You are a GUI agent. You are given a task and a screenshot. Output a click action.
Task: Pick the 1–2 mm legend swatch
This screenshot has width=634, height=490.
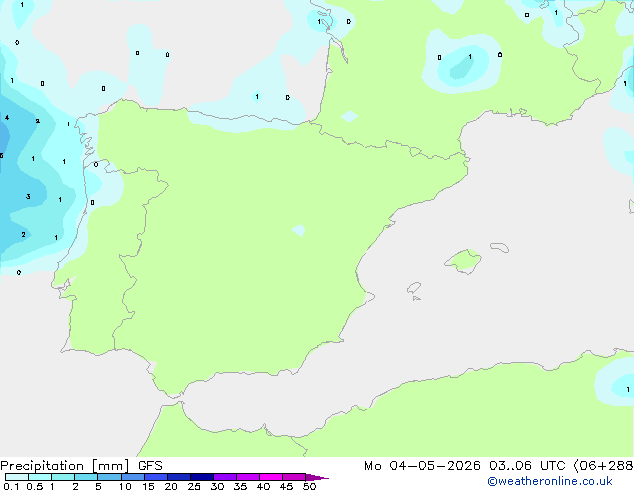(63, 477)
